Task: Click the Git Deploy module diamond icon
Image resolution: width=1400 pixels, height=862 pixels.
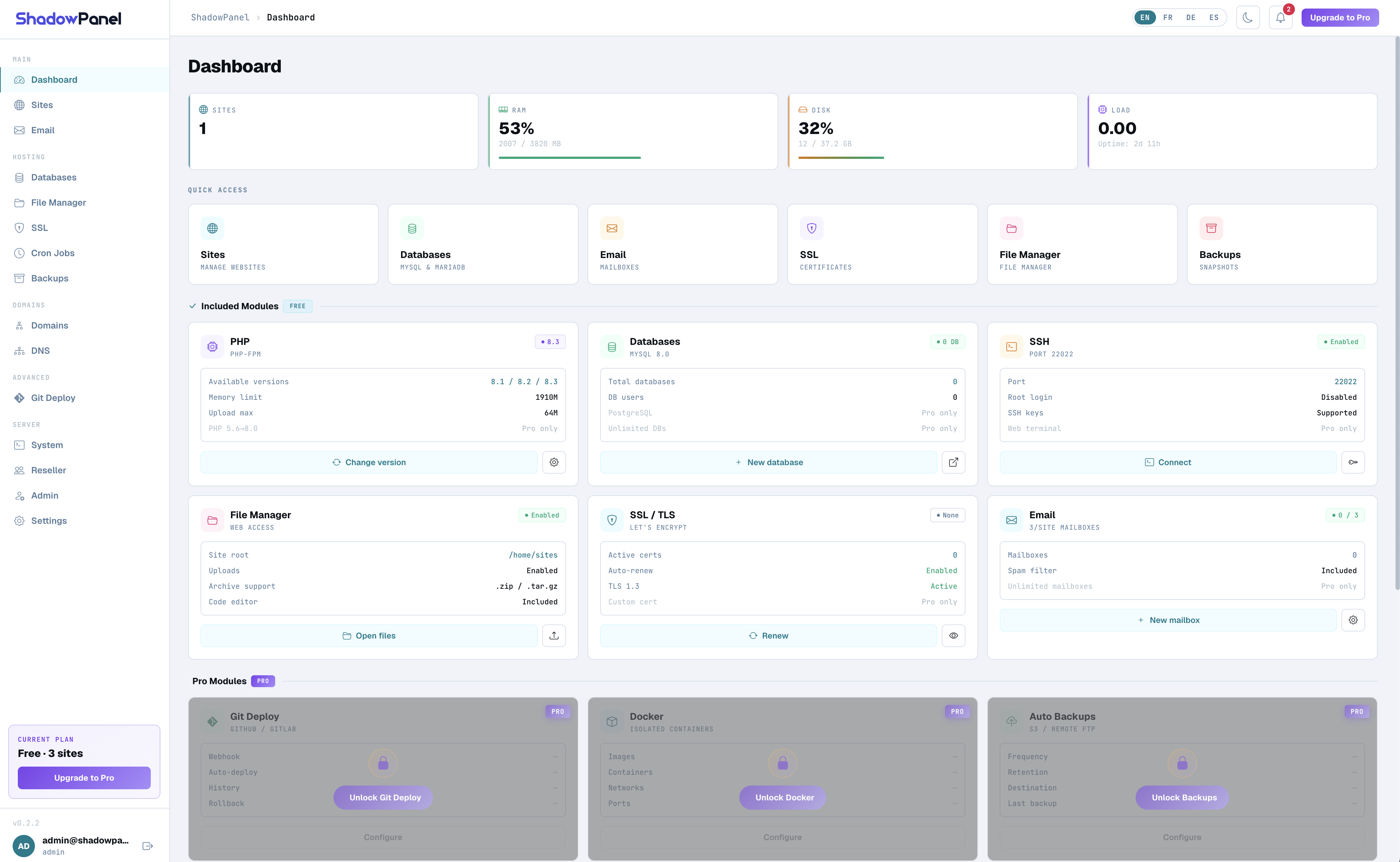Action: (212, 722)
